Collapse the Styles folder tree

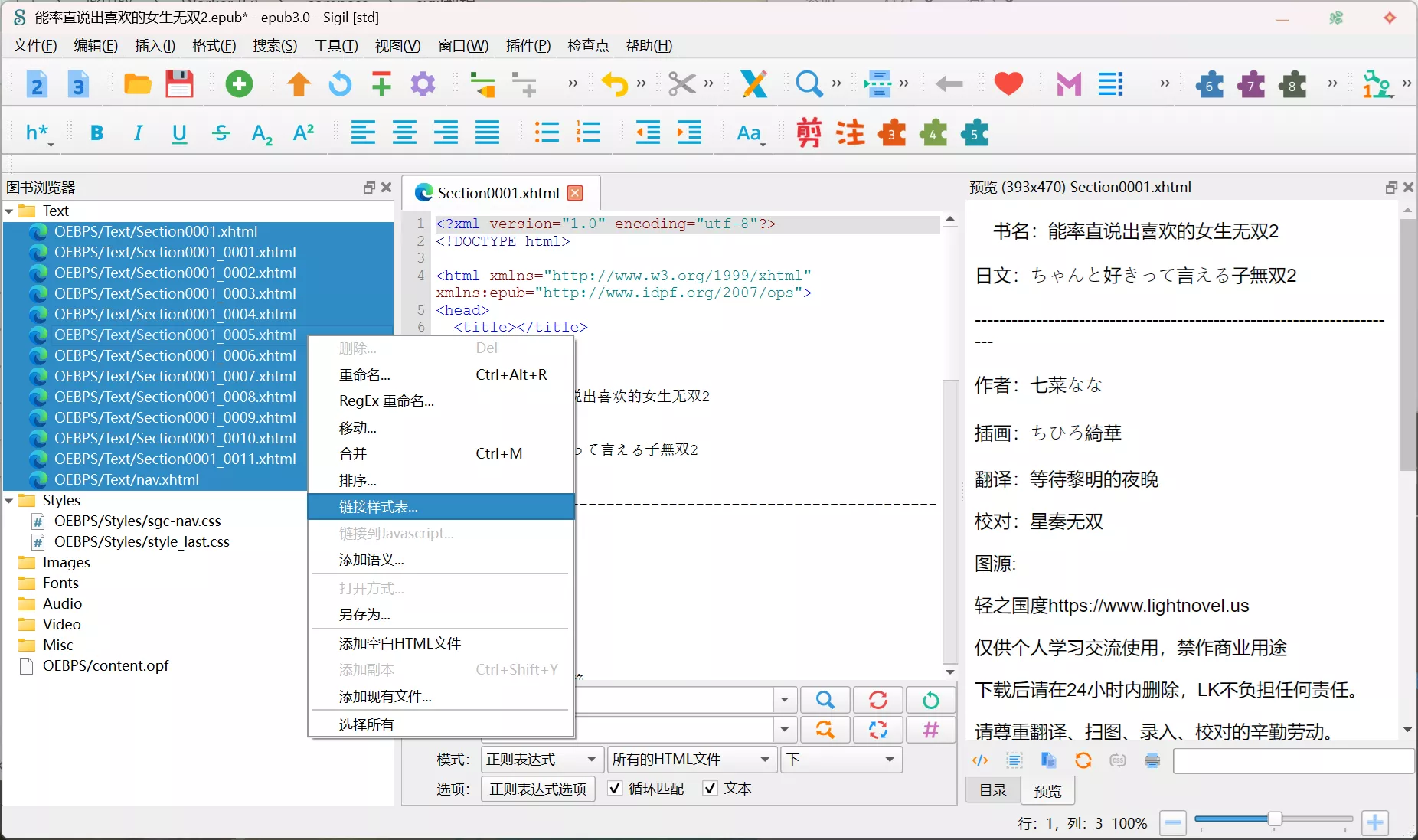[9, 501]
